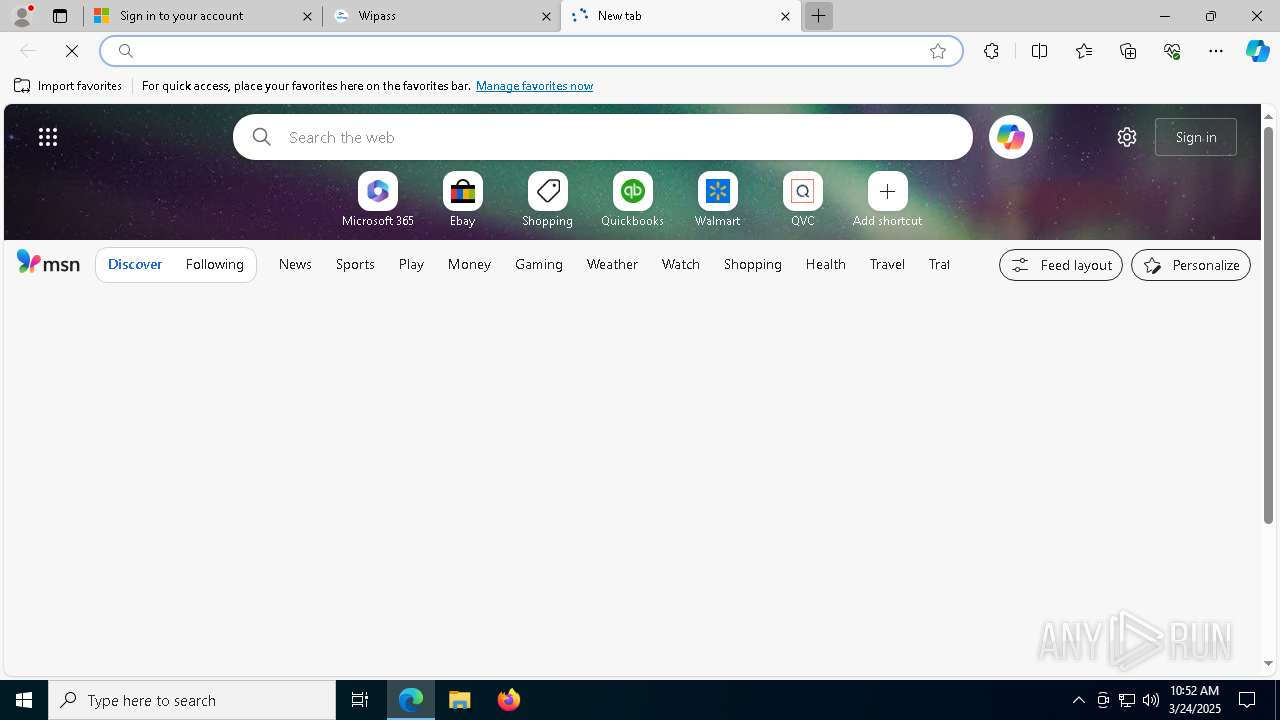The height and width of the screenshot is (720, 1280).
Task: Select the Following feed tab
Action: click(x=214, y=264)
